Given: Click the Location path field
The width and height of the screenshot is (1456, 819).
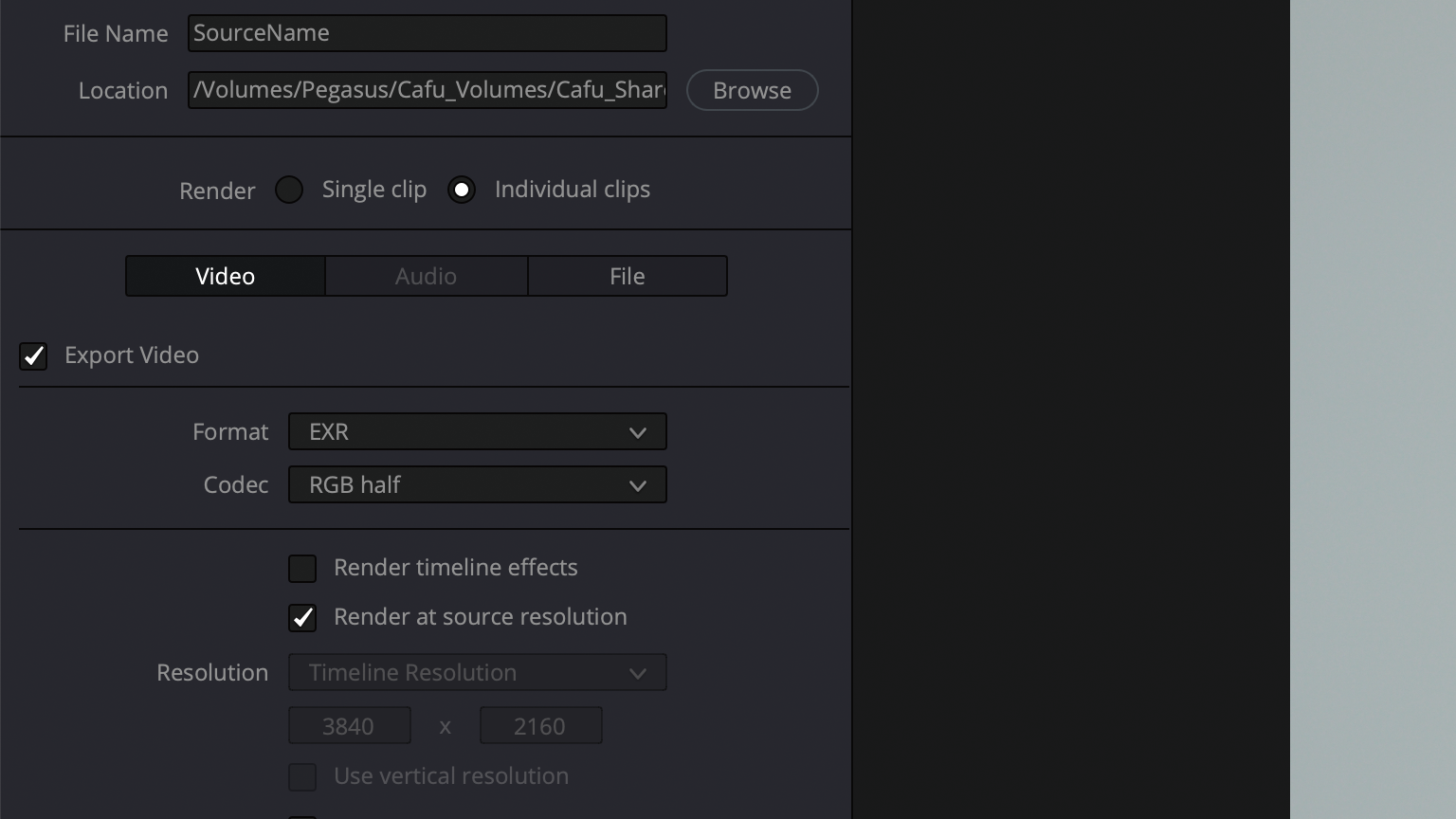Looking at the screenshot, I should 427,90.
